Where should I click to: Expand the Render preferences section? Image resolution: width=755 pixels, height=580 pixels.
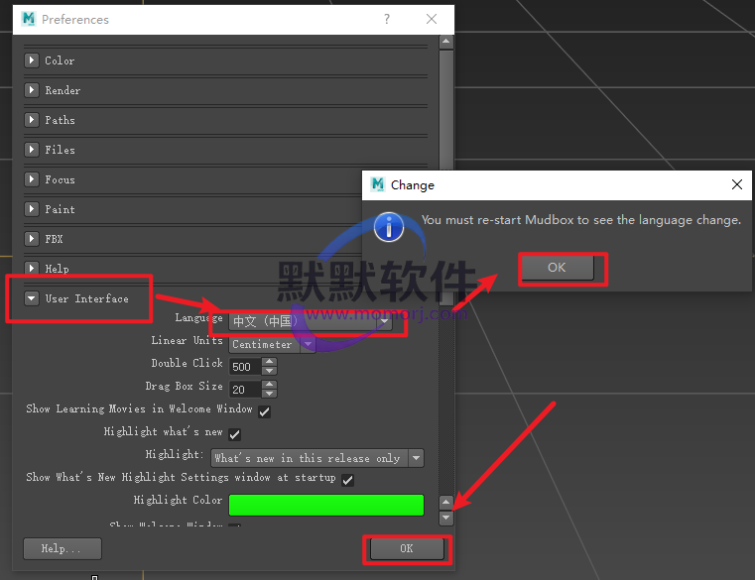32,91
